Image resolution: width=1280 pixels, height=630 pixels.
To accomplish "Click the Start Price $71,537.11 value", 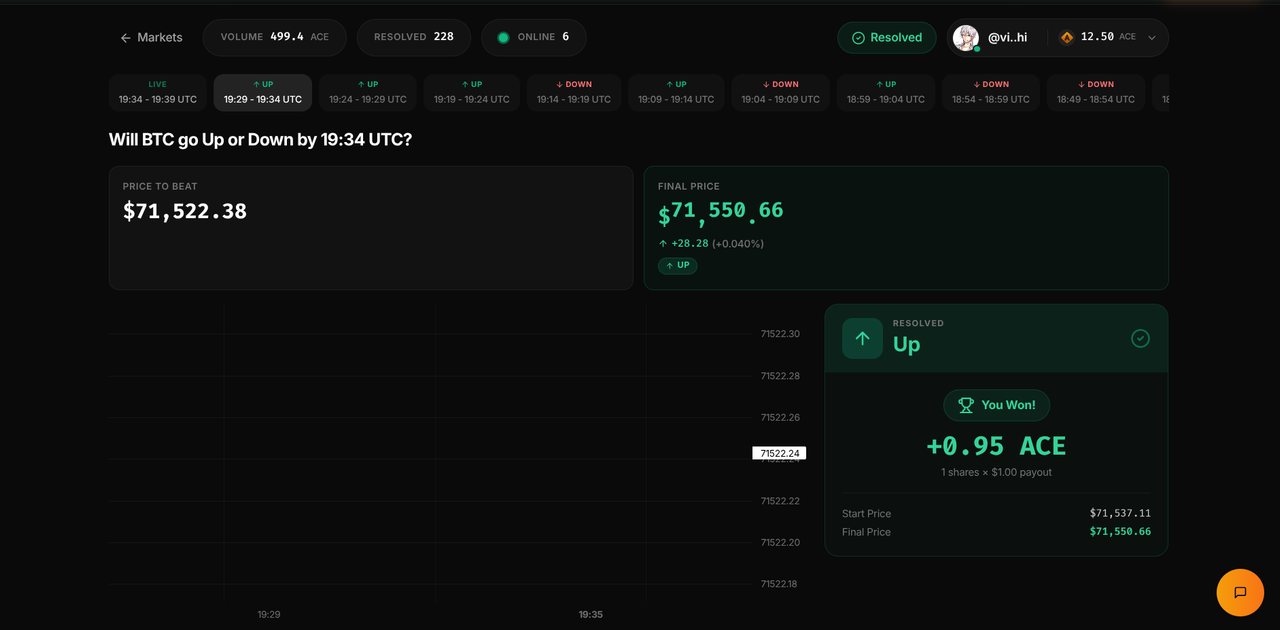I will coord(1120,513).
